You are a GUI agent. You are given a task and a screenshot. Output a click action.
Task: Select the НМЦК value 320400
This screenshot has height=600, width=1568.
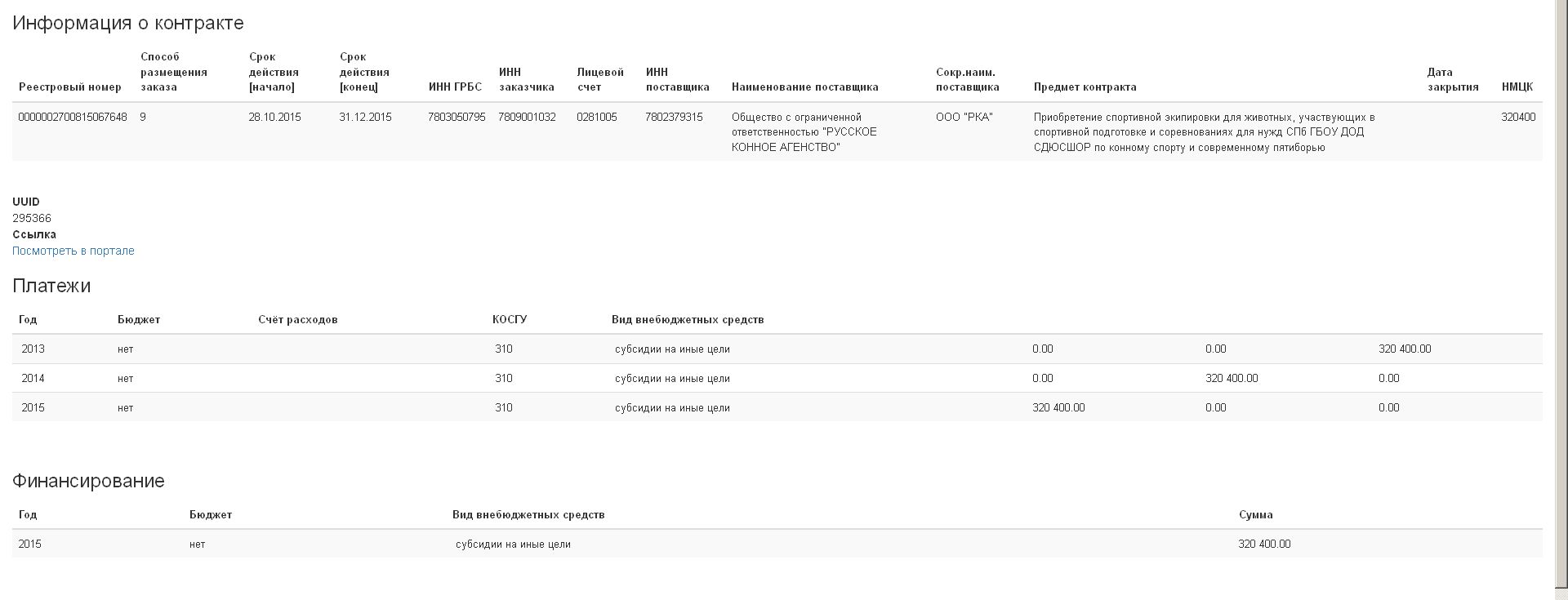tap(1518, 118)
